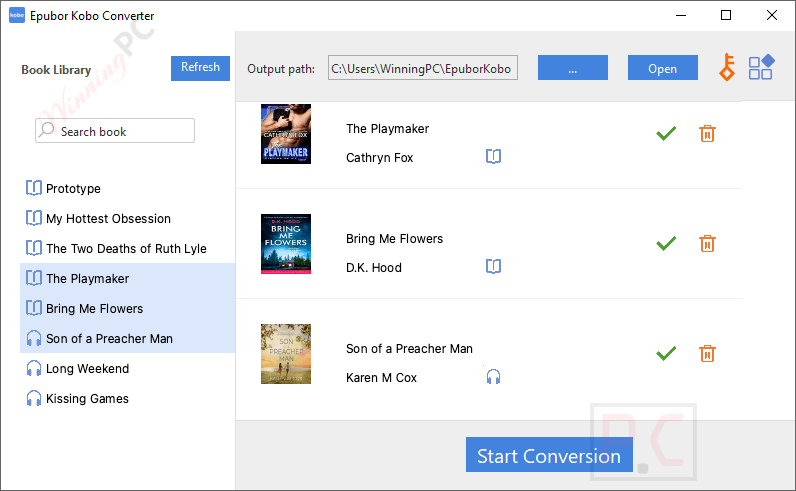796x491 pixels.
Task: Click headphone icon next to Son of a Preacher Man in library
Action: pyautogui.click(x=34, y=338)
